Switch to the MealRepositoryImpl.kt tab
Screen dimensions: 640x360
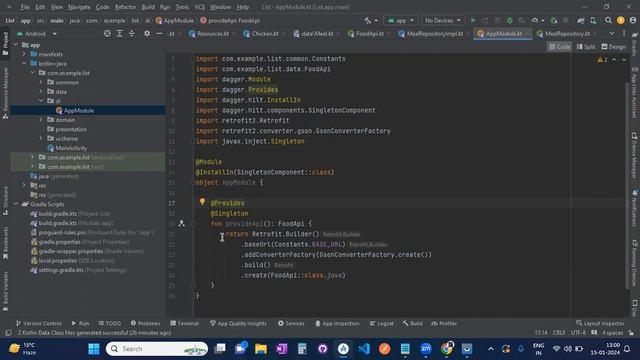431,34
